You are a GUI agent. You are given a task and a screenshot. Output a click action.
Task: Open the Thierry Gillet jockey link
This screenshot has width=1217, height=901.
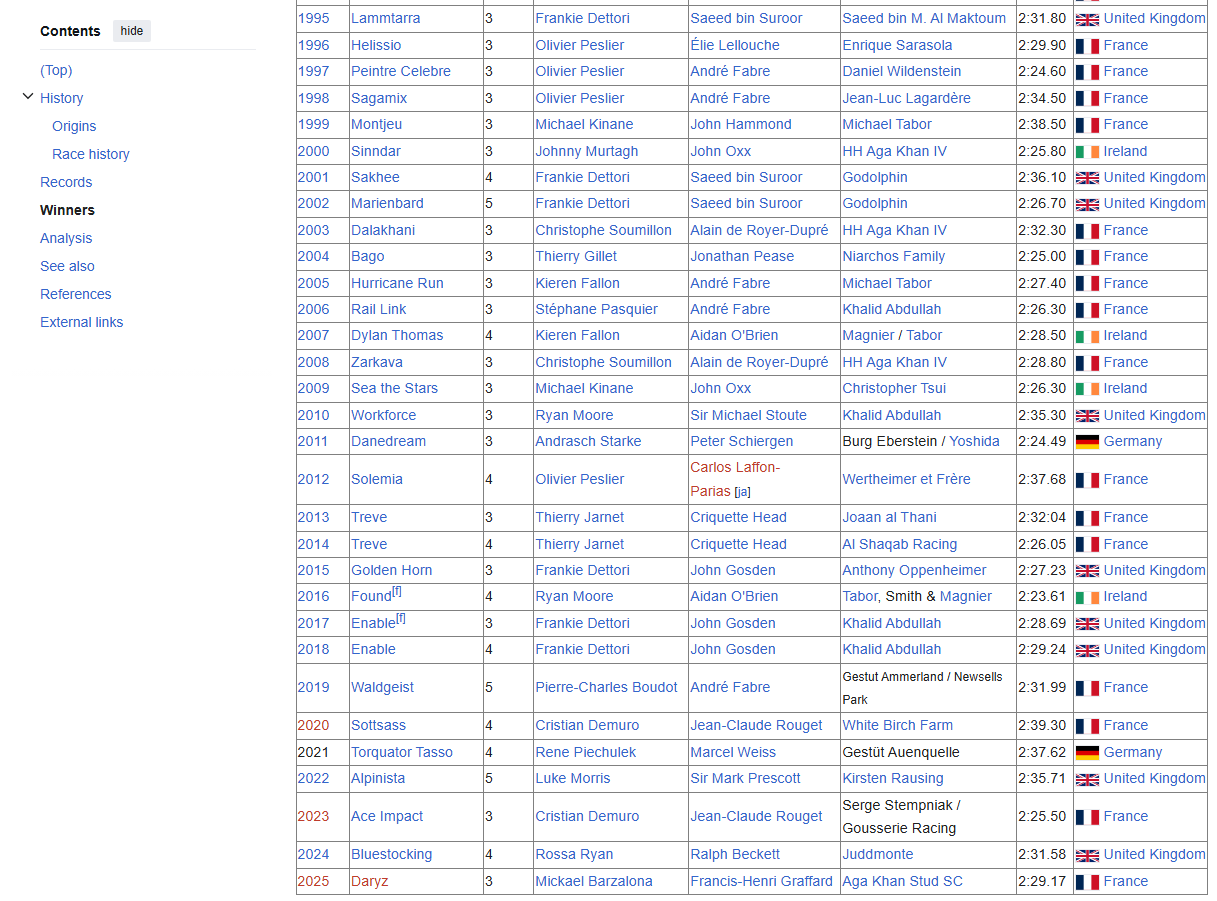576,256
